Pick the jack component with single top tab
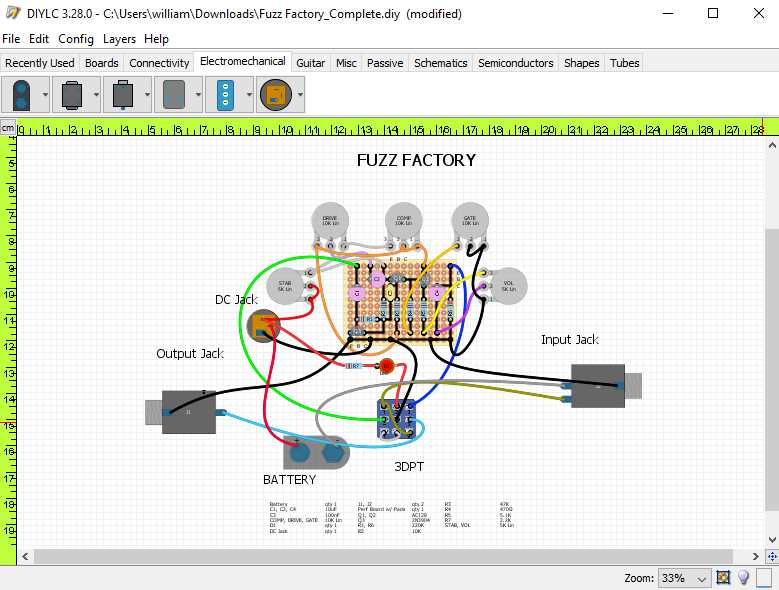 pos(123,94)
